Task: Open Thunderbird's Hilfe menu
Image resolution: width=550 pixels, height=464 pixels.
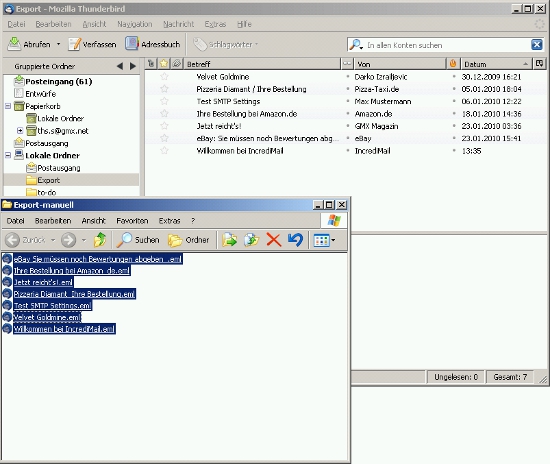Action: click(x=244, y=24)
